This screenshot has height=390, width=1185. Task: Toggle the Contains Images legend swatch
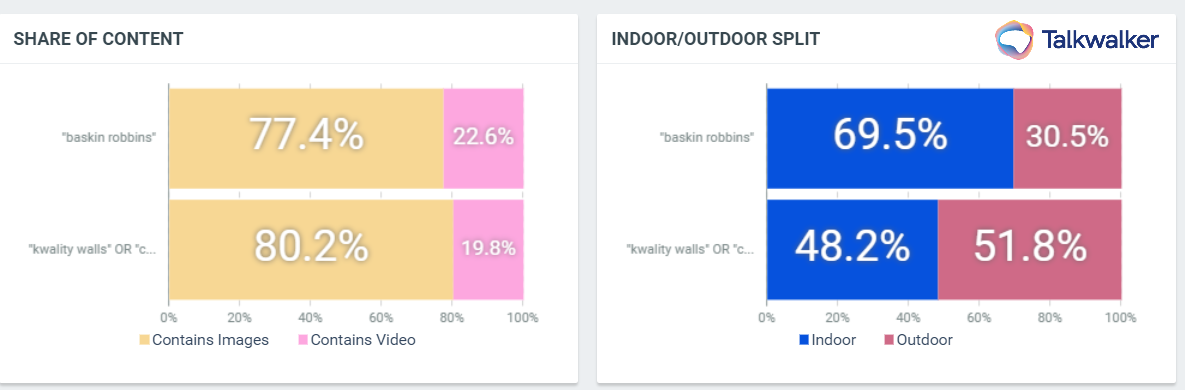click(144, 340)
